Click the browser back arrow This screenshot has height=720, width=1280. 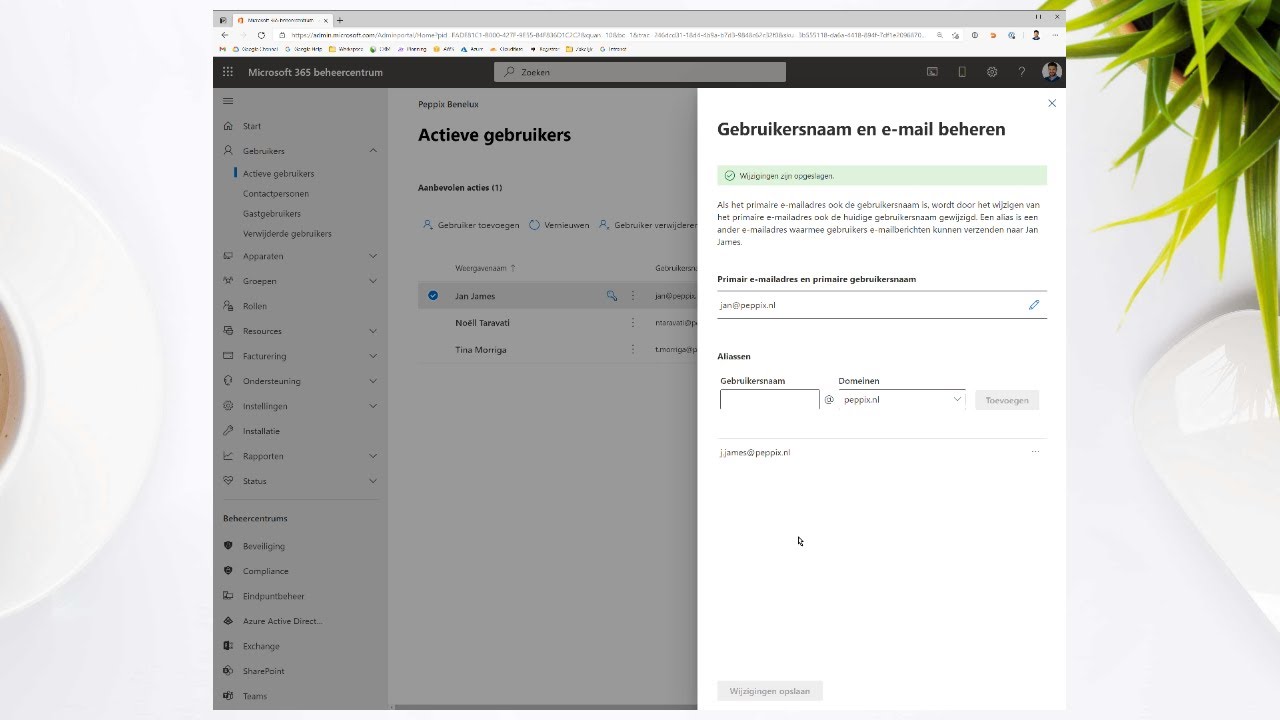point(224,35)
